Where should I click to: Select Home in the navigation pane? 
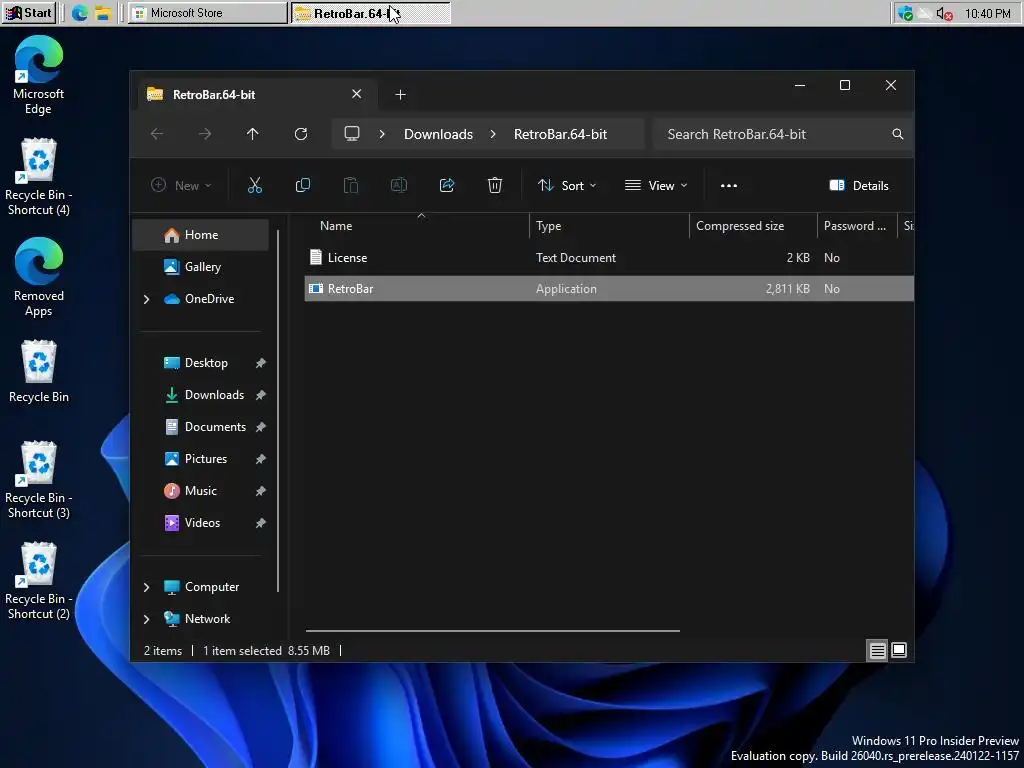pyautogui.click(x=200, y=235)
